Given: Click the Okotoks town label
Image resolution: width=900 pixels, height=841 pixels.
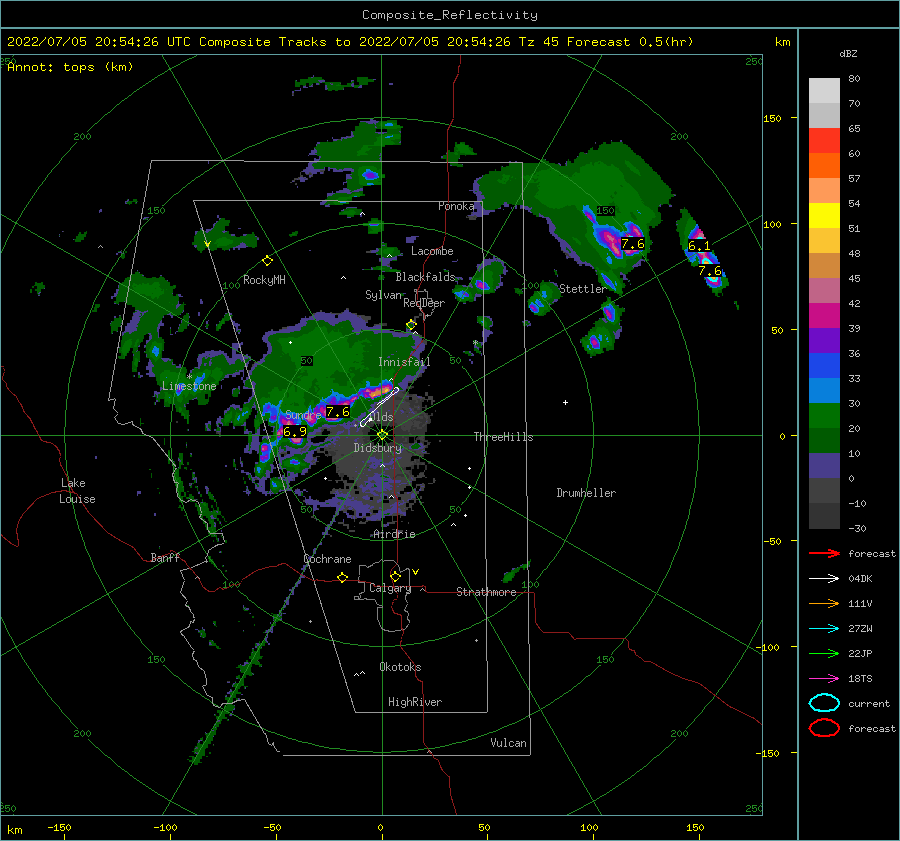Looking at the screenshot, I should point(400,667).
